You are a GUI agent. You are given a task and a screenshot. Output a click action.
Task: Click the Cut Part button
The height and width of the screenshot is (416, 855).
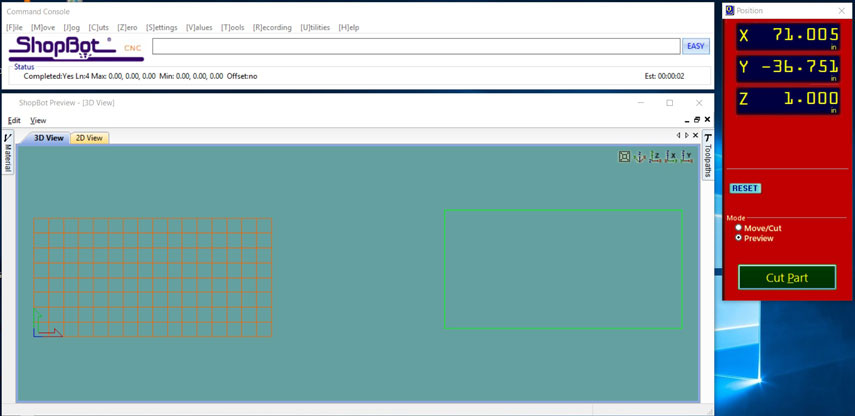(x=787, y=278)
